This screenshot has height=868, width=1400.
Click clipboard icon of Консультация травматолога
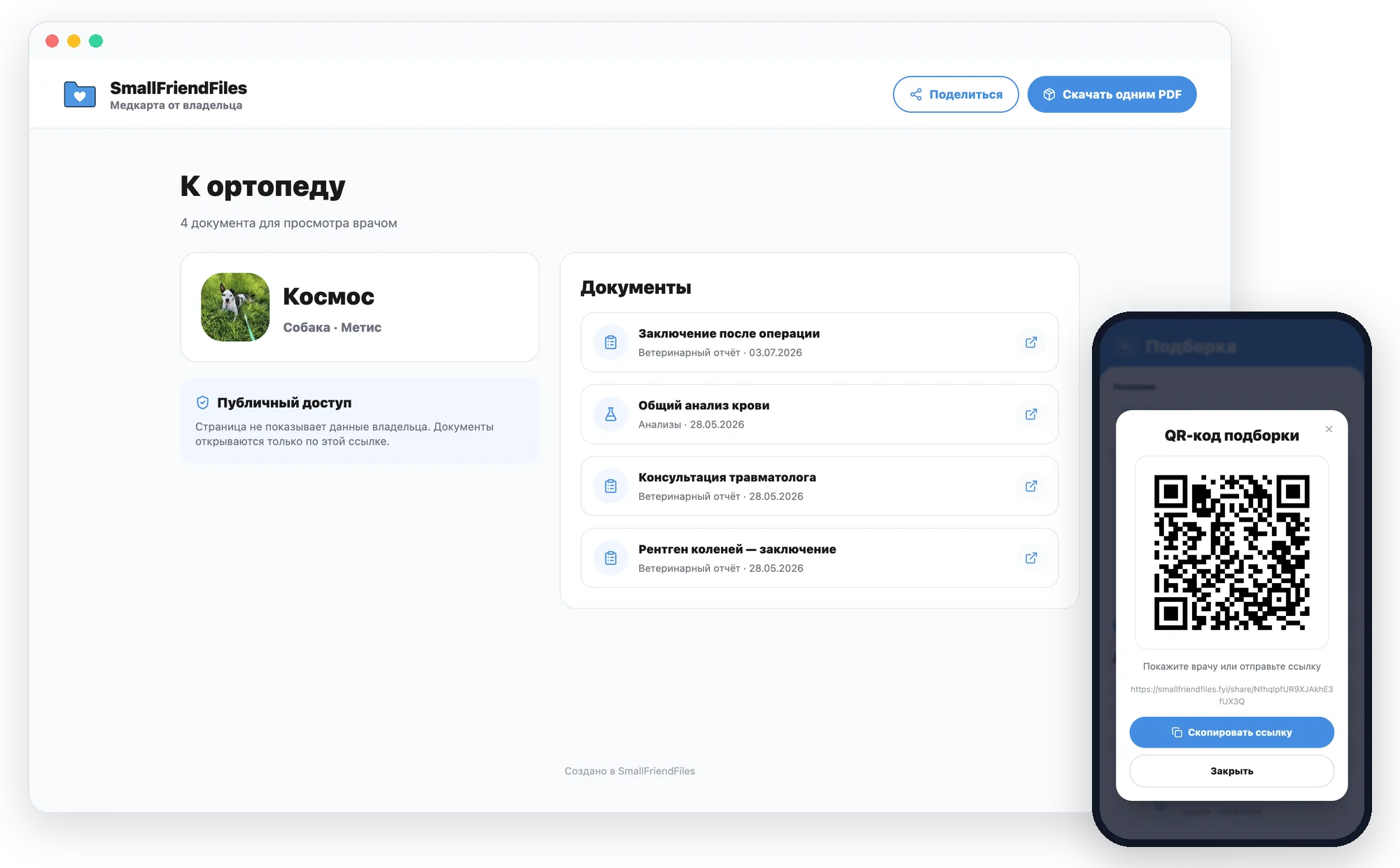click(x=610, y=486)
